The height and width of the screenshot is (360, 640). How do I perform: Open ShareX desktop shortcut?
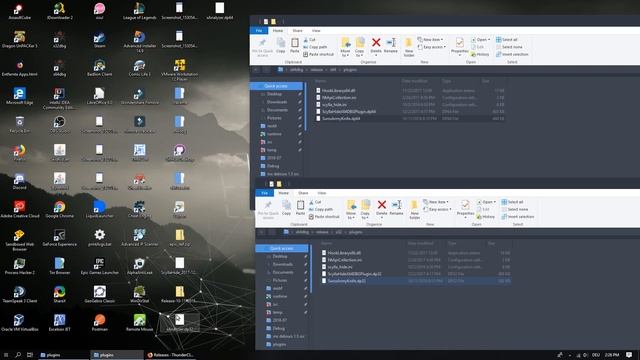coord(60,295)
